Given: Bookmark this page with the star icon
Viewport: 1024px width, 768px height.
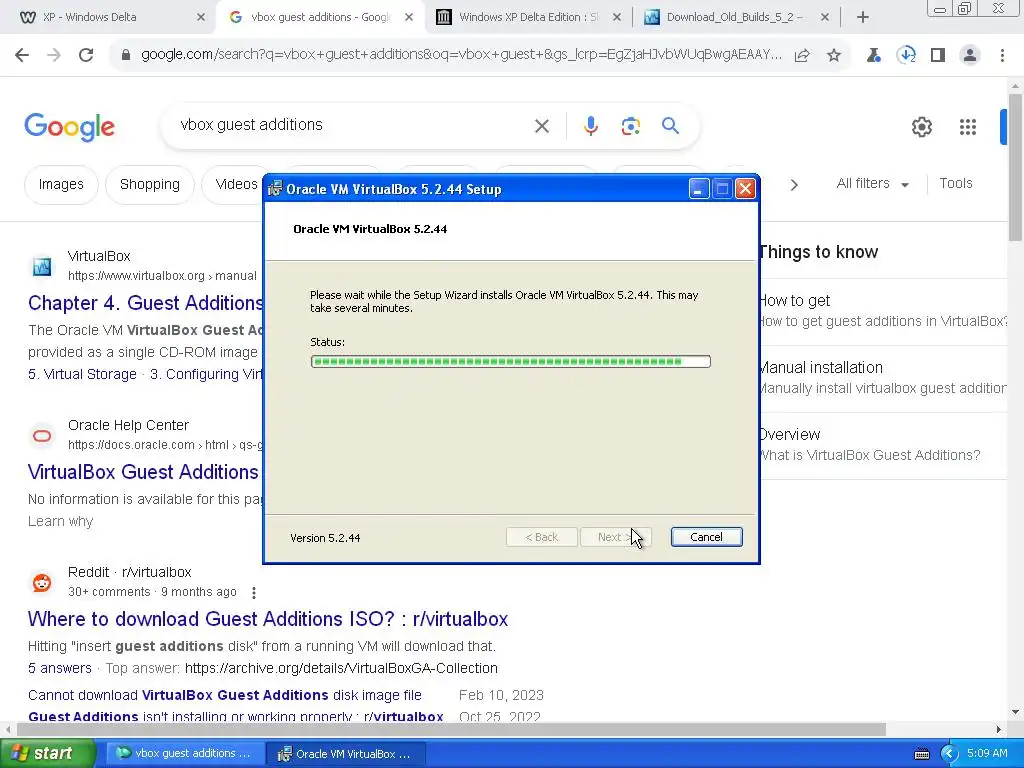Looking at the screenshot, I should coord(834,56).
